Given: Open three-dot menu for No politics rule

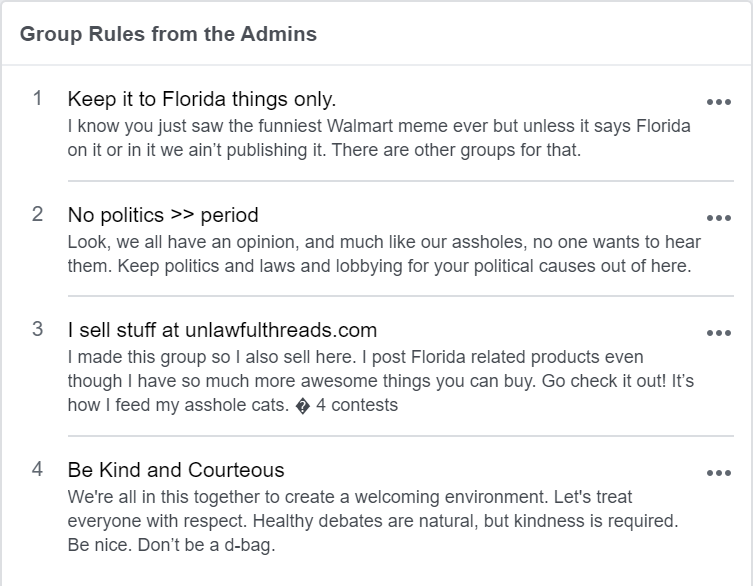Looking at the screenshot, I should tap(718, 218).
